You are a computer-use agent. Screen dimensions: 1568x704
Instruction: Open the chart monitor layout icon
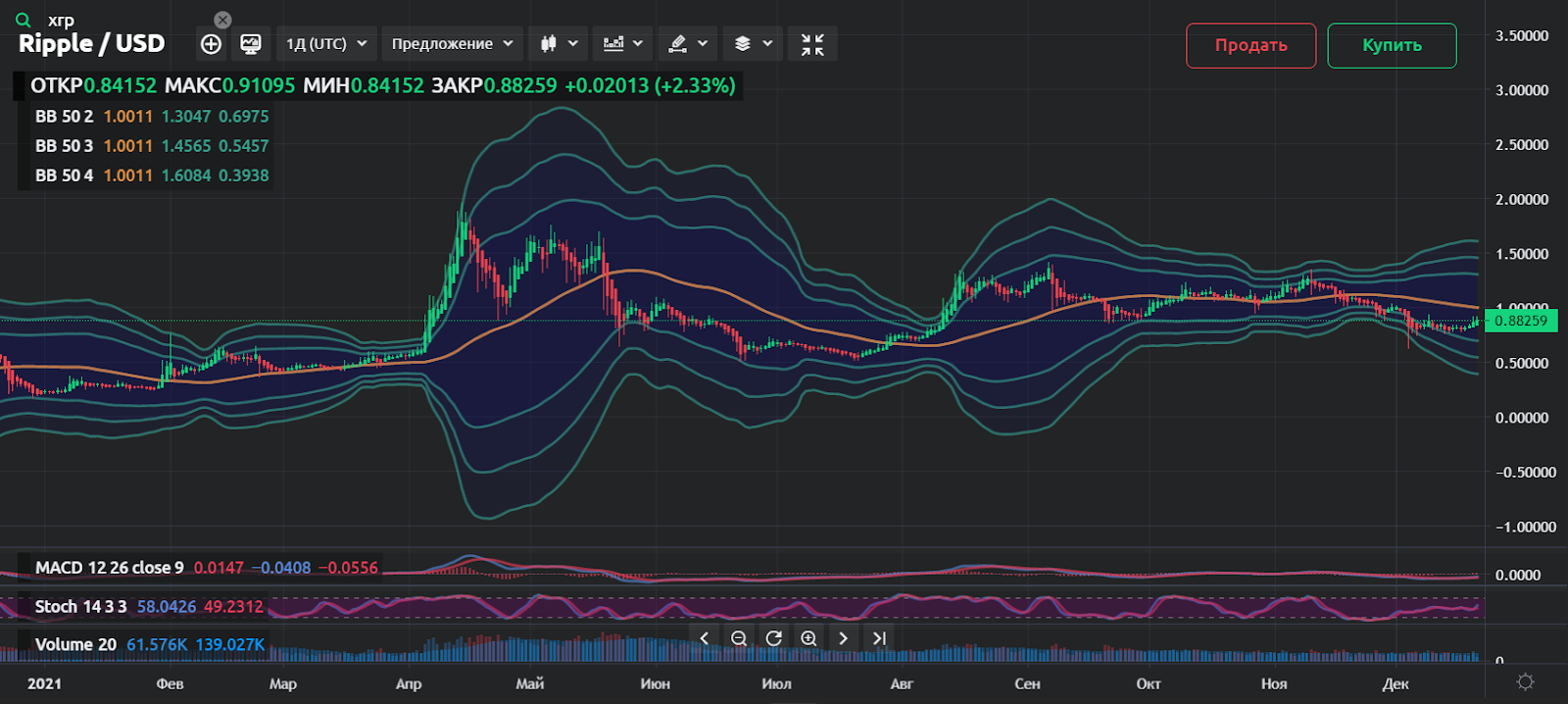pos(251,44)
